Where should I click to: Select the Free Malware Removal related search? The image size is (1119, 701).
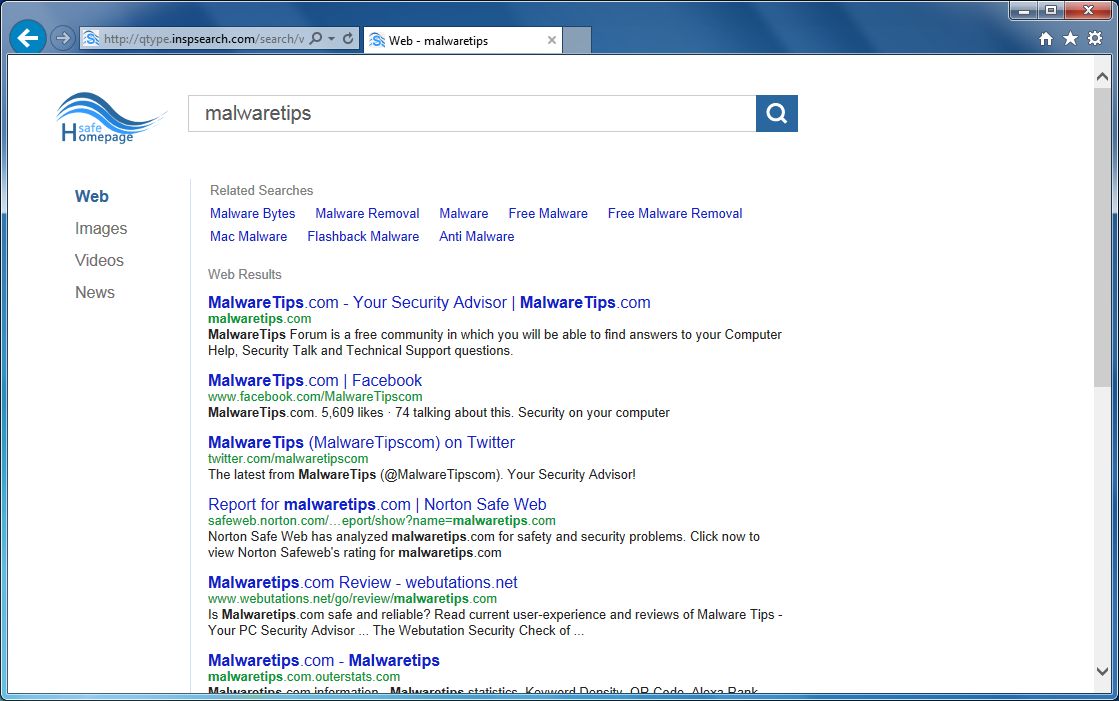pyautogui.click(x=675, y=213)
